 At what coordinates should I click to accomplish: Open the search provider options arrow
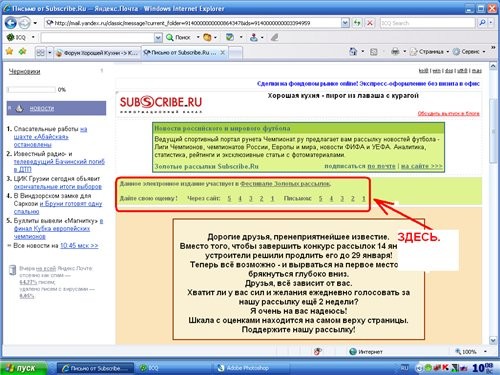click(x=491, y=23)
